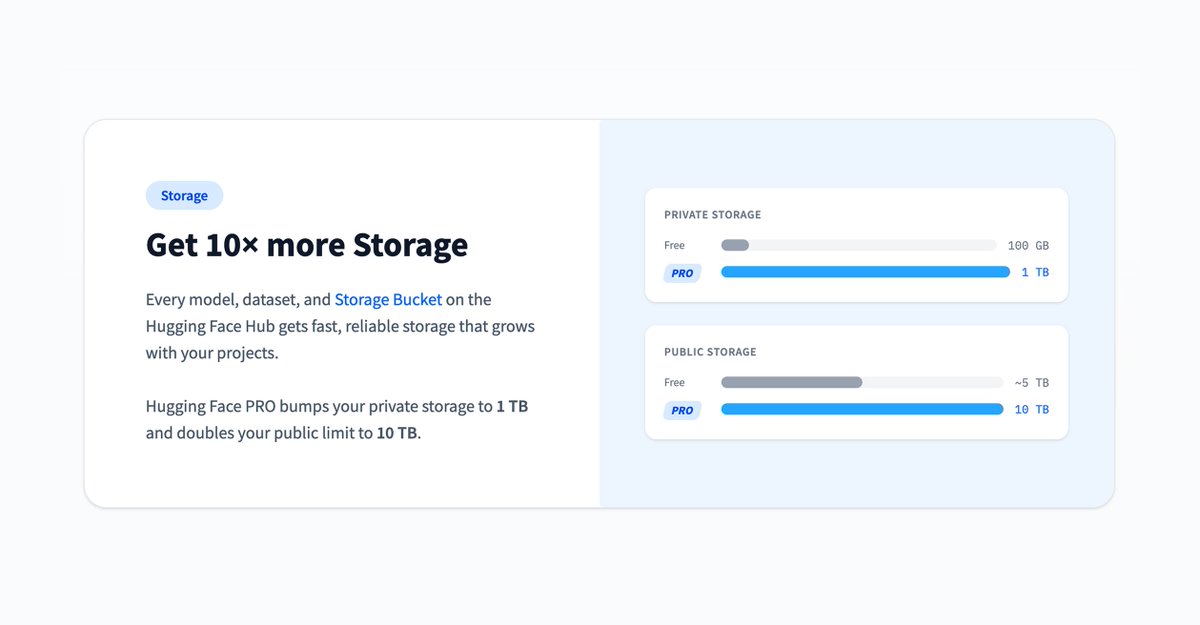The height and width of the screenshot is (625, 1200).
Task: Click the bold "1 TB" in paragraph
Action: (x=512, y=407)
